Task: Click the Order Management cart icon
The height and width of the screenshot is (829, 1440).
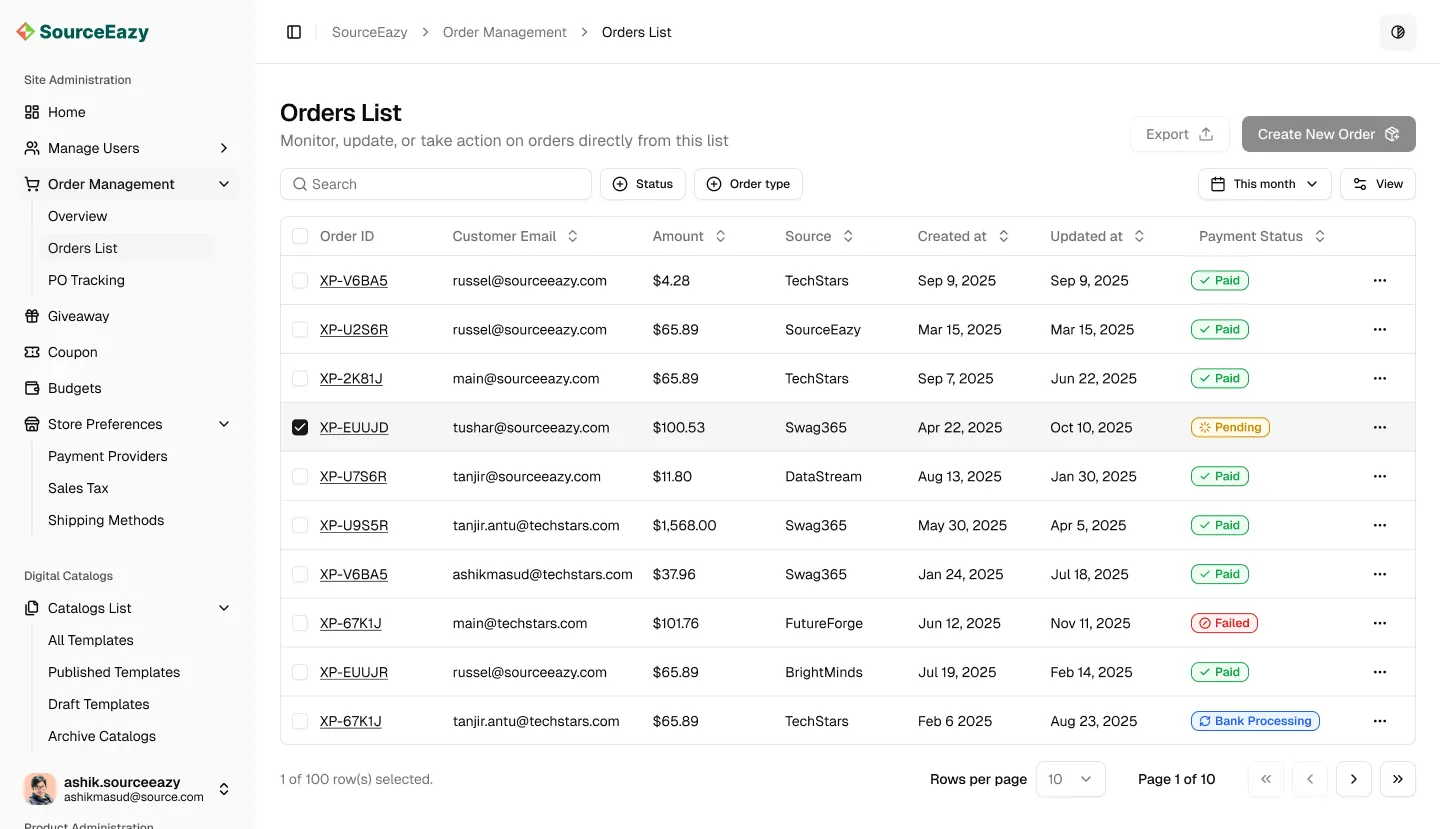Action: point(32,184)
